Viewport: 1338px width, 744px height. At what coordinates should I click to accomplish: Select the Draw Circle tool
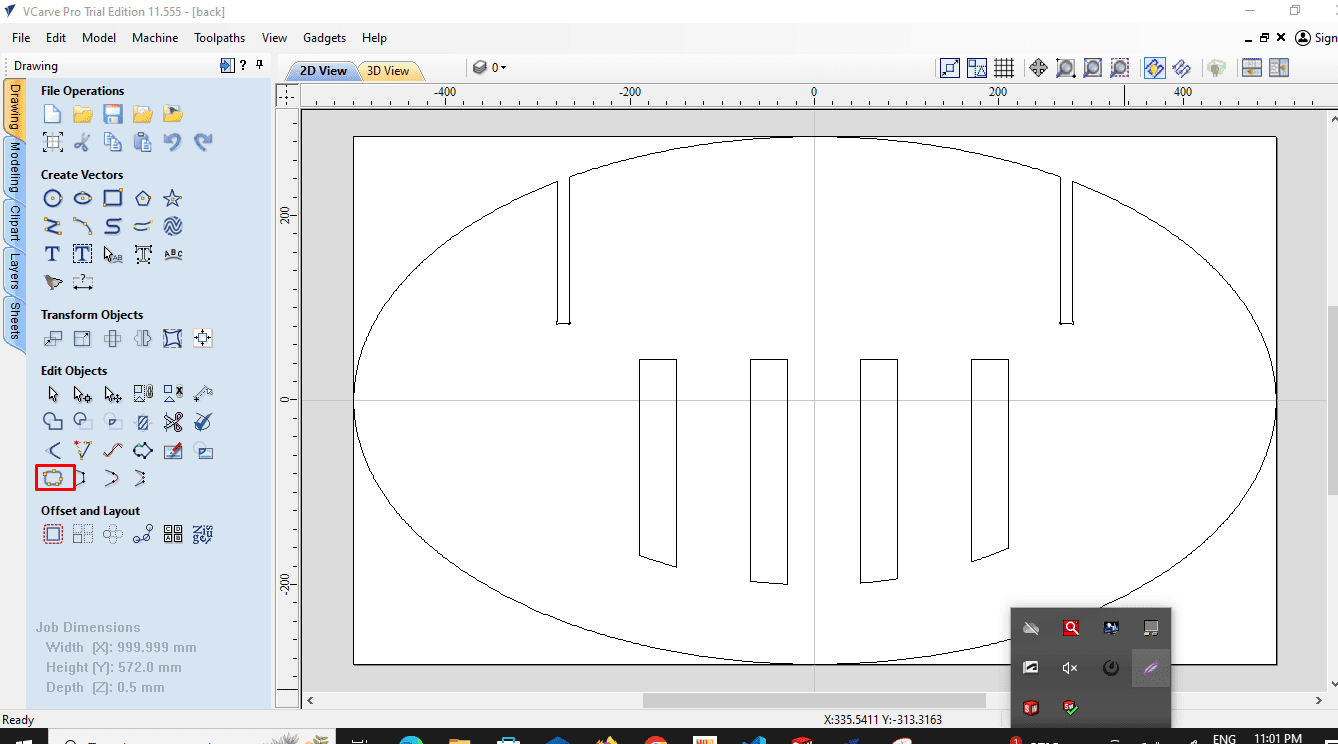(53, 198)
